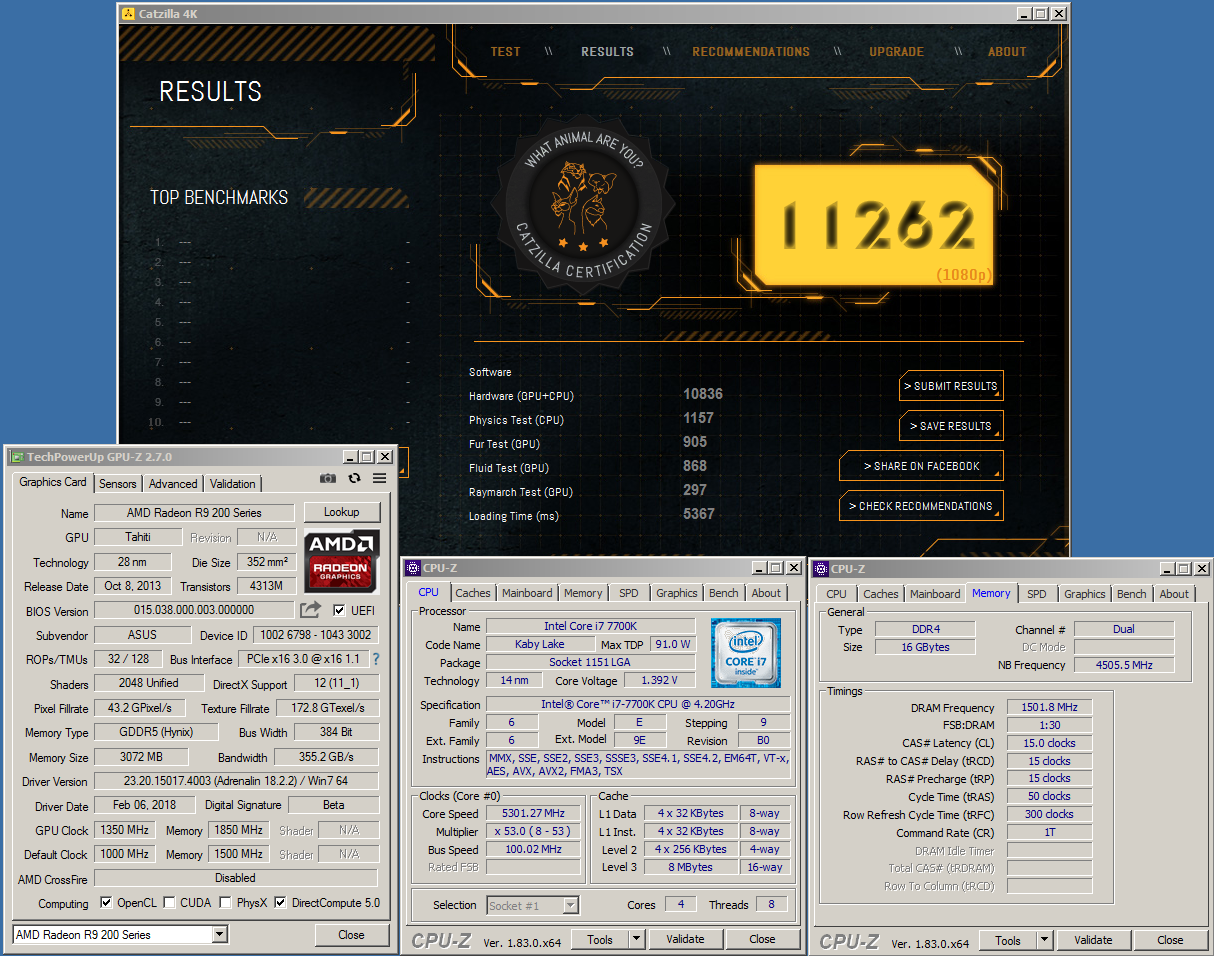Toggle the OpenCL checkbox
This screenshot has width=1214, height=956.
(107, 903)
